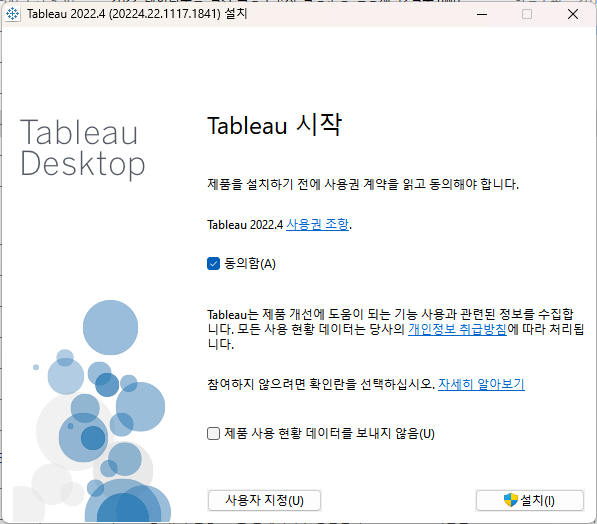
Task: Enable 제품 사용 현황 데이터를 보내지 않음 checkbox
Action: coord(213,433)
